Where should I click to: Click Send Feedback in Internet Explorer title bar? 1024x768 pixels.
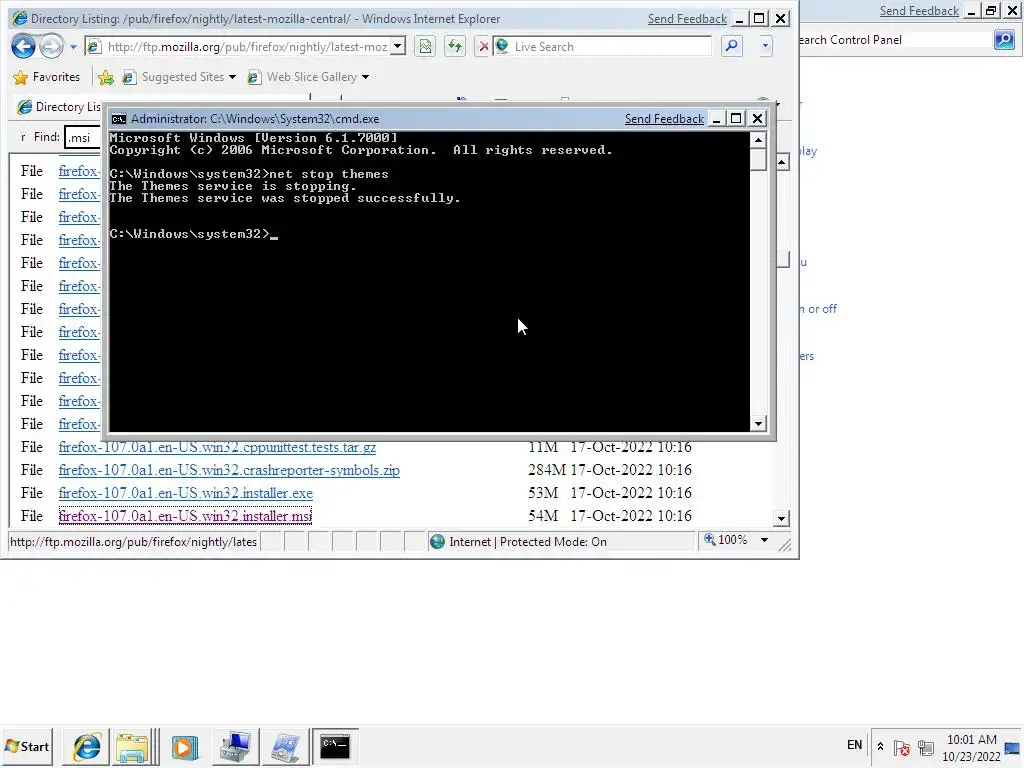pos(687,19)
